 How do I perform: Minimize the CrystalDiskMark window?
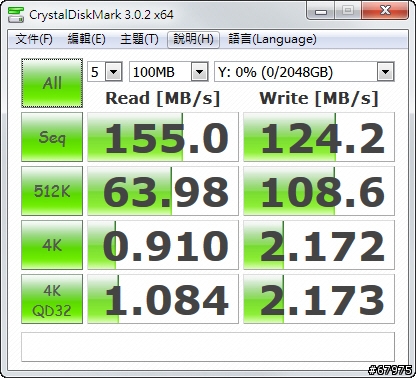321,11
